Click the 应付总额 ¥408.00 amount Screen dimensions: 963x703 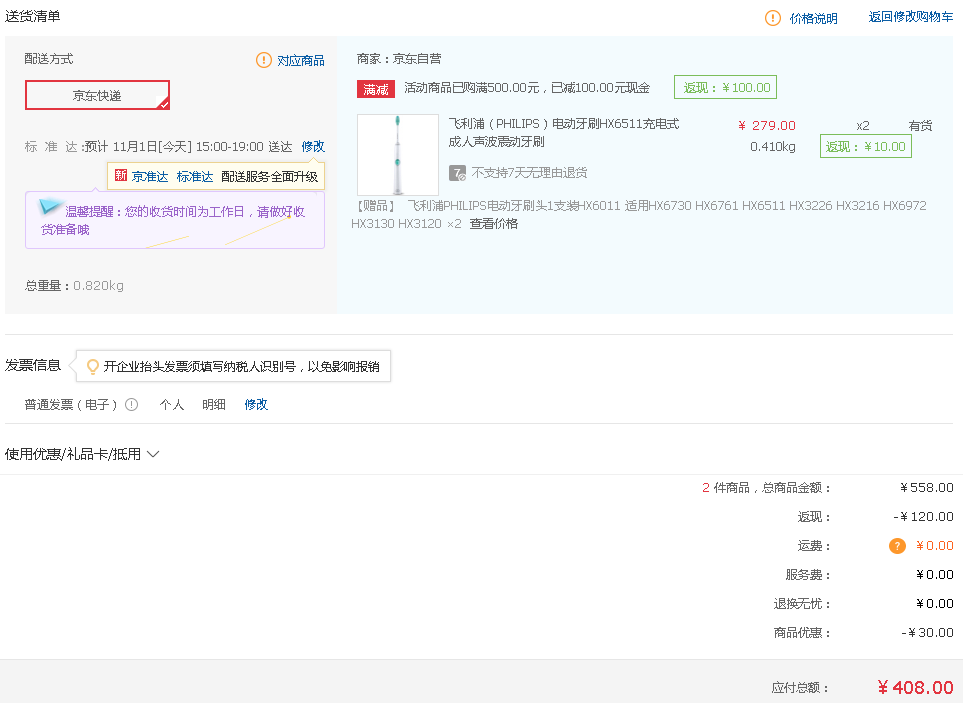pos(915,687)
